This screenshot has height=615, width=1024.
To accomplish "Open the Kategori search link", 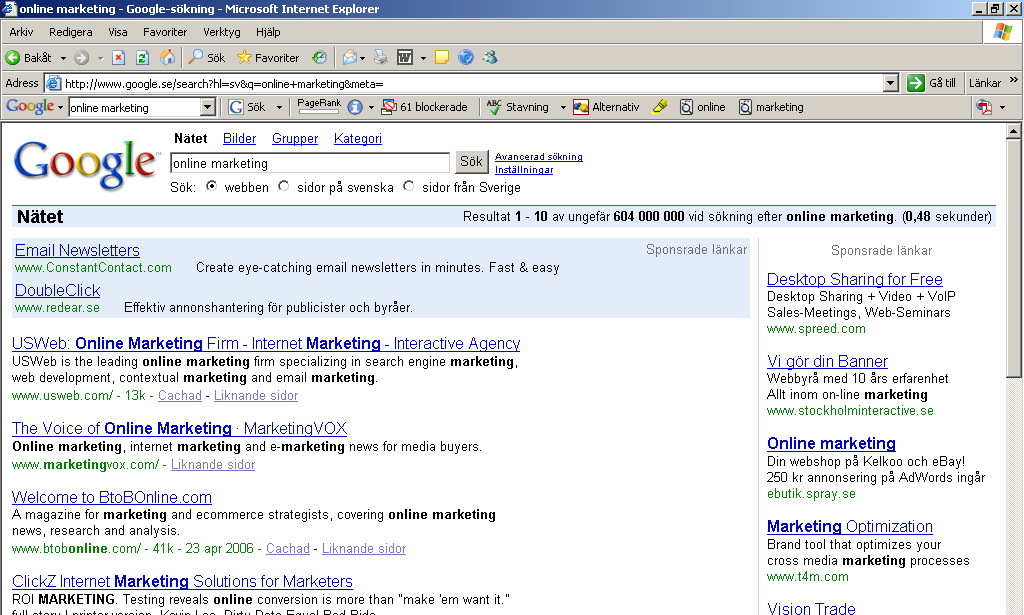I will tap(357, 138).
